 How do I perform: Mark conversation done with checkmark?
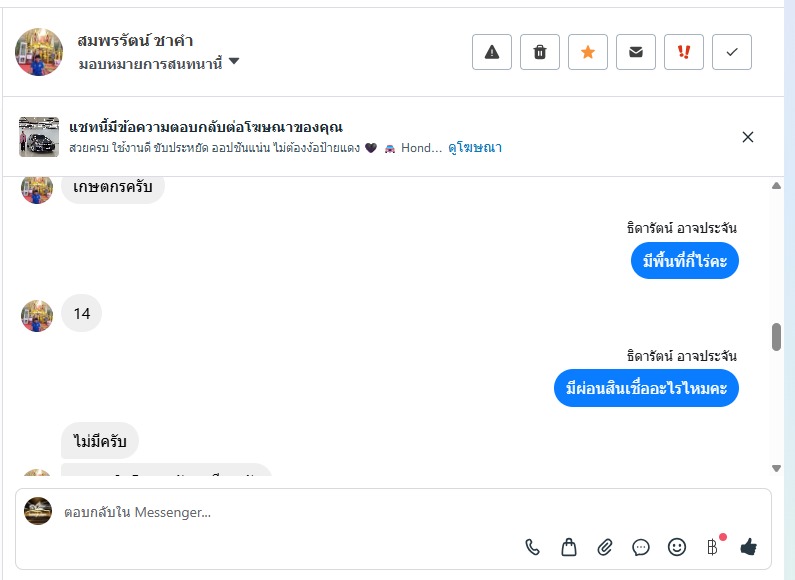click(x=732, y=52)
